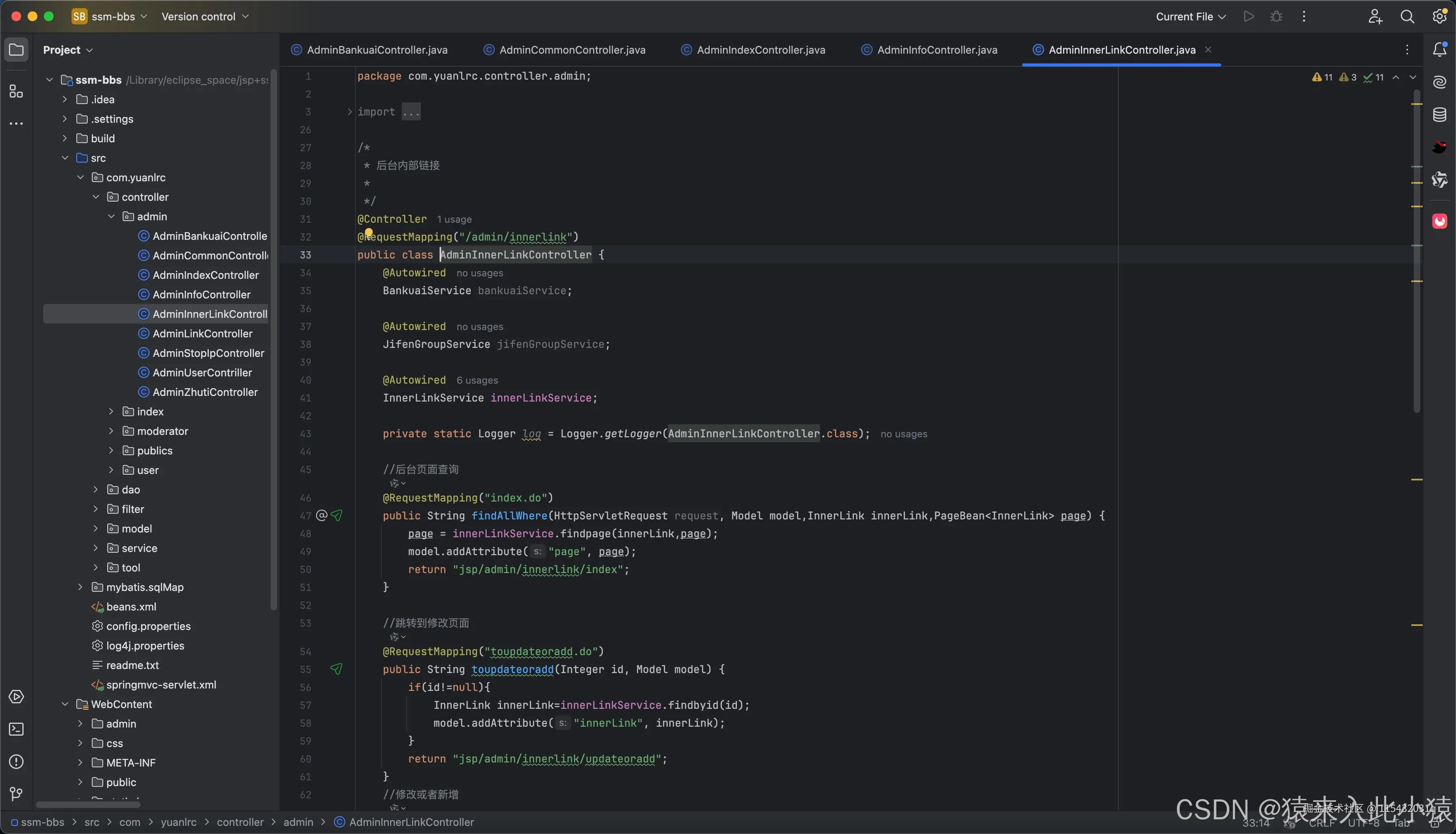
Task: Expand the folded import block
Action: pyautogui.click(x=349, y=112)
